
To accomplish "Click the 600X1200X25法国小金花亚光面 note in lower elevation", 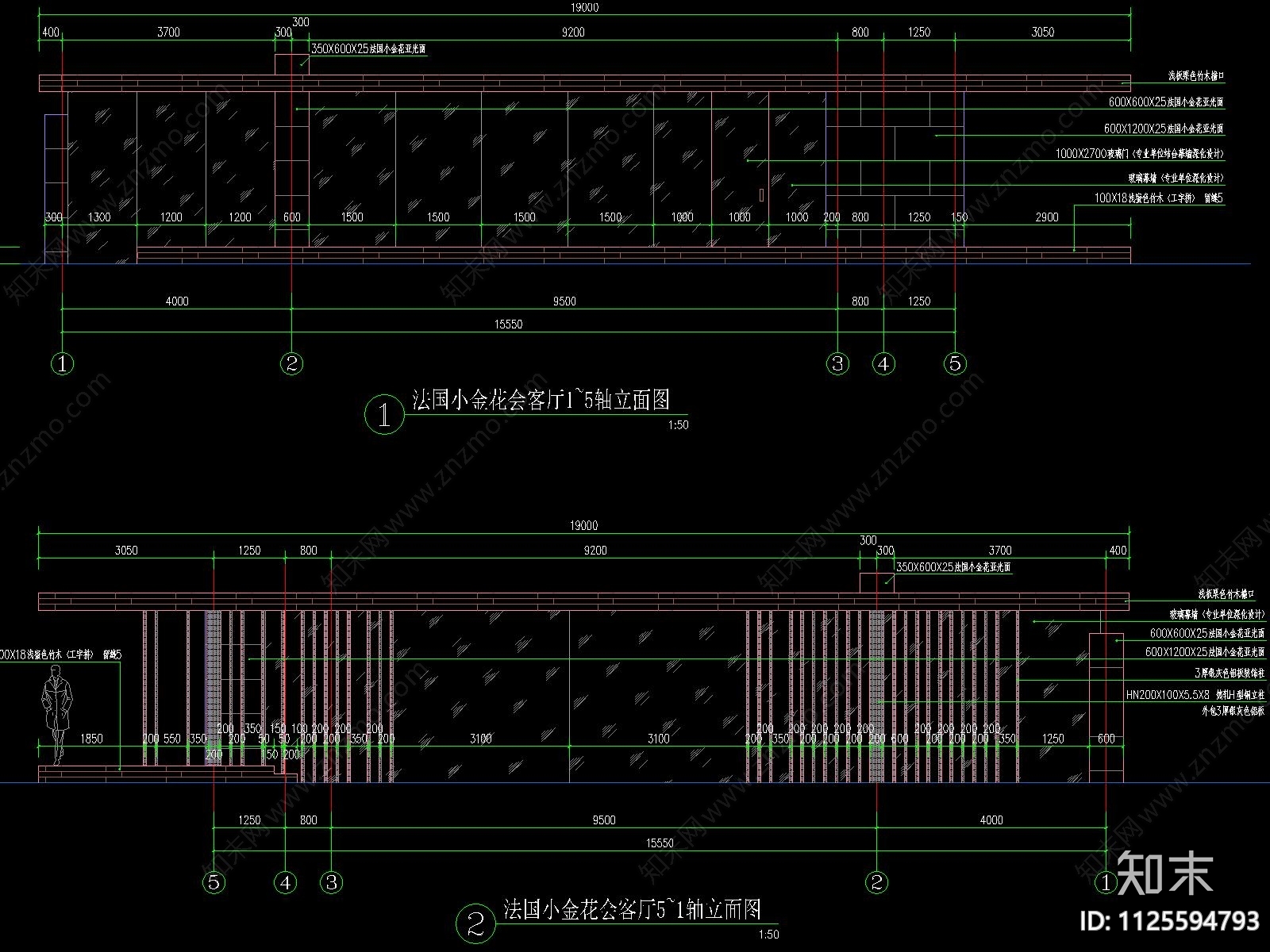I will (1206, 653).
